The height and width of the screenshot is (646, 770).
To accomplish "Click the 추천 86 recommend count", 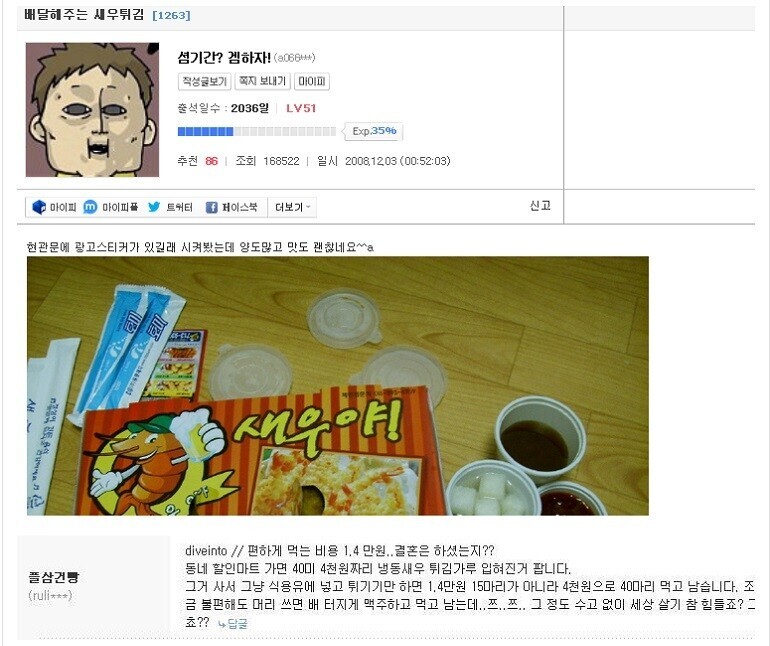I will coord(197,161).
